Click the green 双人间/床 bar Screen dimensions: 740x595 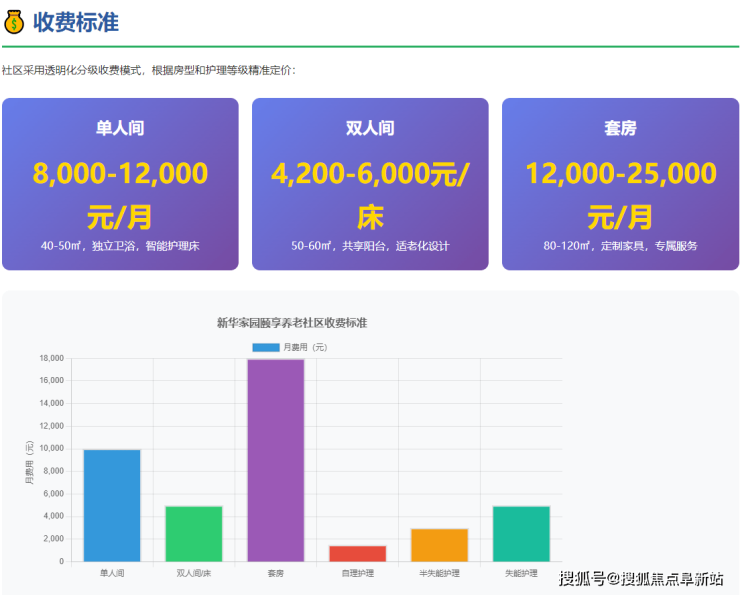194,533
